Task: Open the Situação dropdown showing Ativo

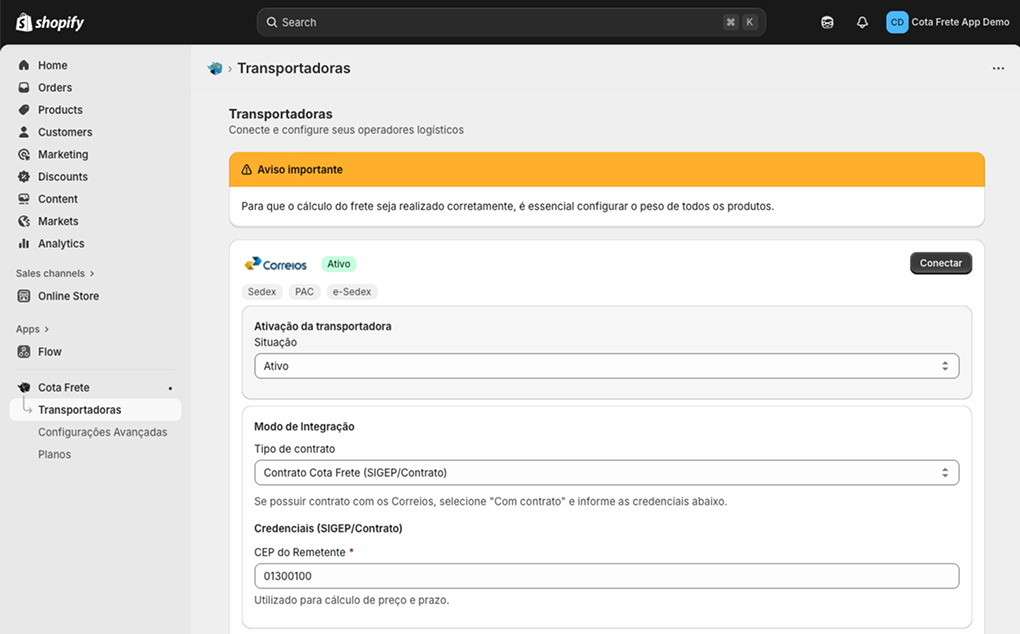Action: pos(606,366)
